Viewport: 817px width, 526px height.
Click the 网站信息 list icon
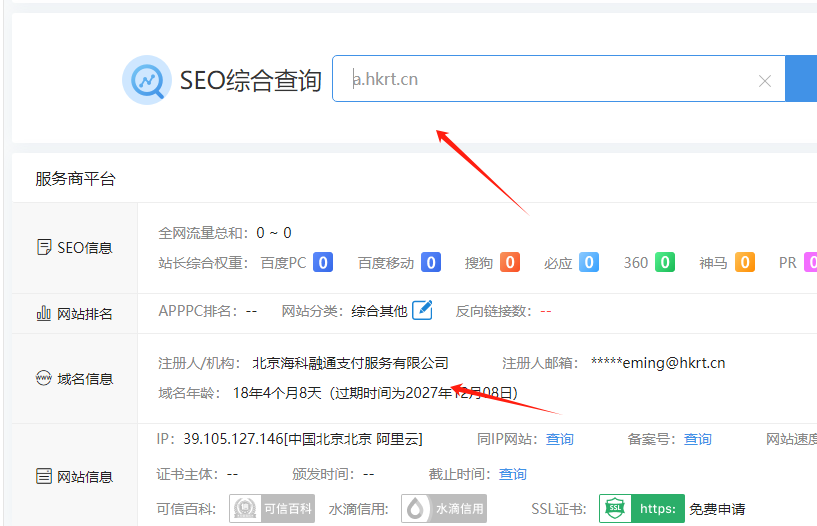44,476
